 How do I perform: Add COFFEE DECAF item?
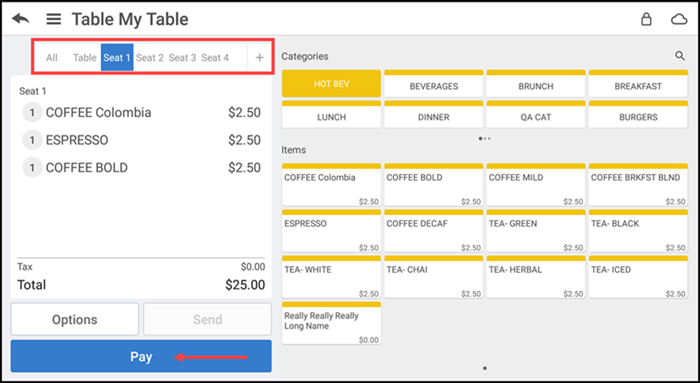pyautogui.click(x=433, y=231)
